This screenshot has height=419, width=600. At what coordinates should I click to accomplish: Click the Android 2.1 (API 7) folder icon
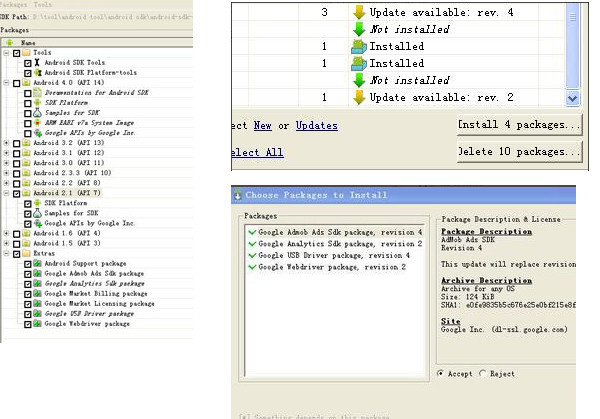[x=25, y=193]
